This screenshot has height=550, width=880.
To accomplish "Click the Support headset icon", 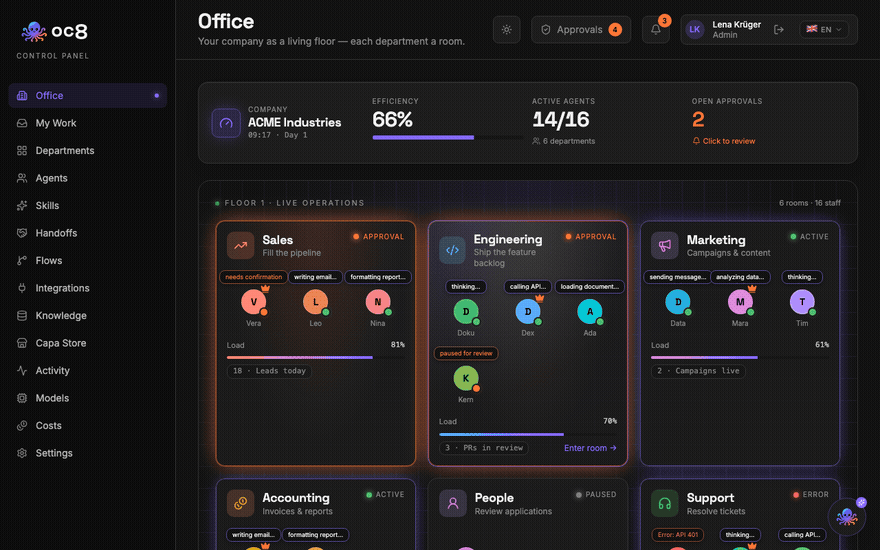I will (664, 503).
